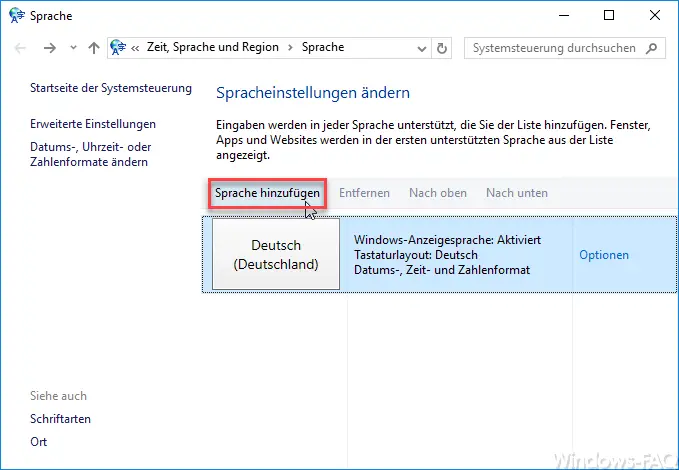Click the Sprache icon in address bar
The width and height of the screenshot is (679, 470).
coord(118,47)
